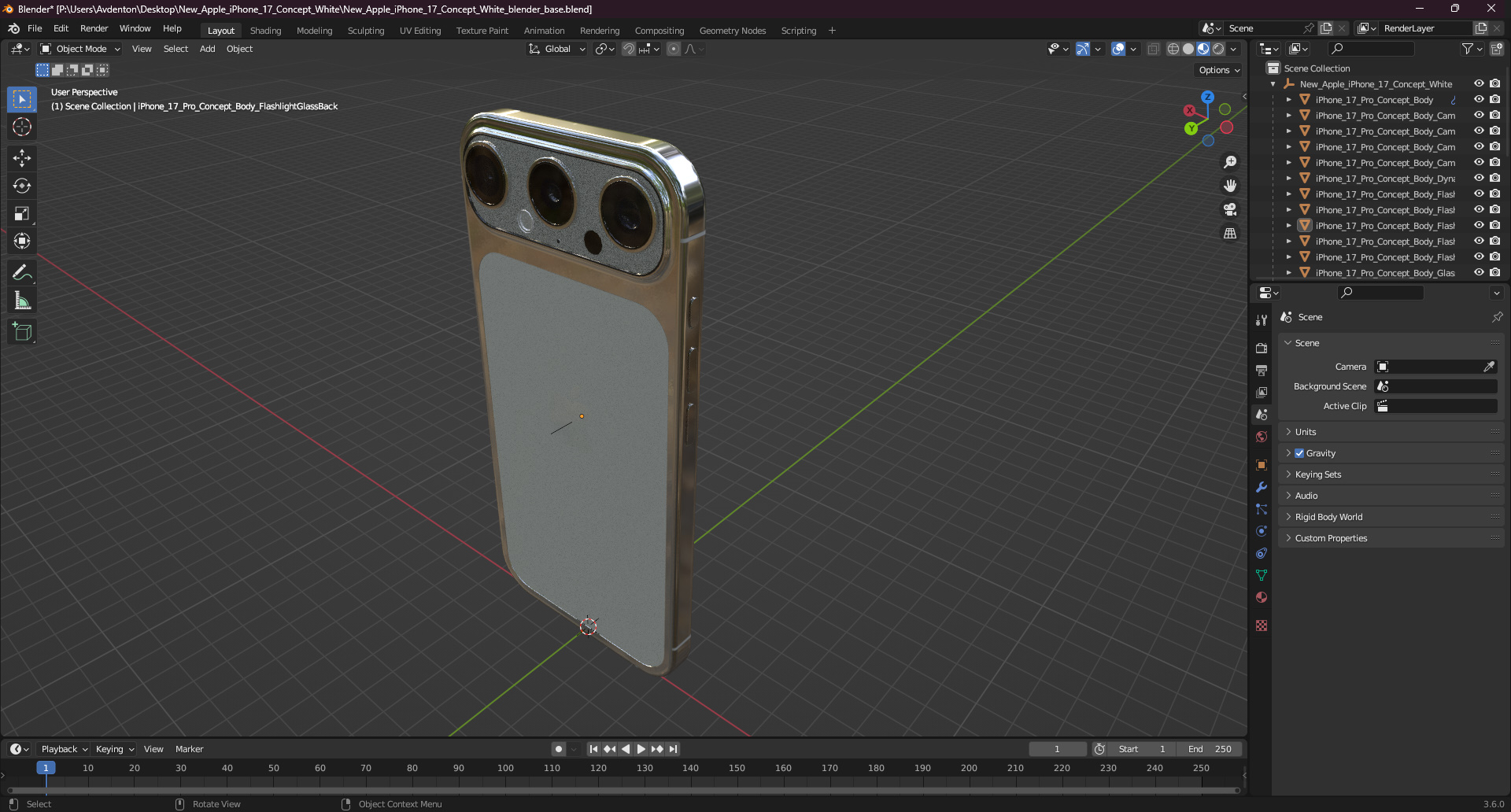Disable render for iPhone_17_Pro_Concept_Body_Glas
The width and height of the screenshot is (1511, 812).
(x=1494, y=272)
